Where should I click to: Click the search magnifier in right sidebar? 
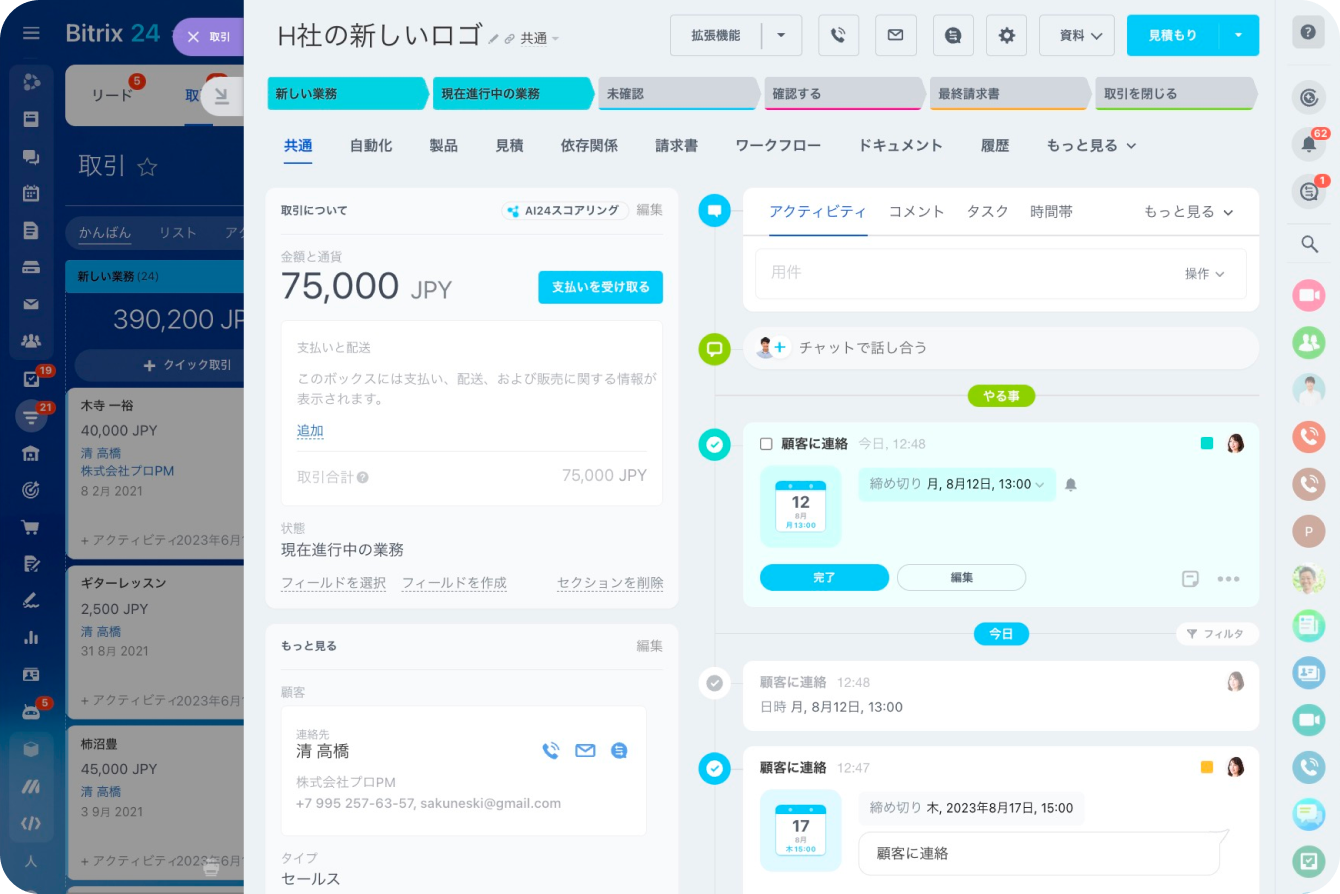[x=1308, y=243]
